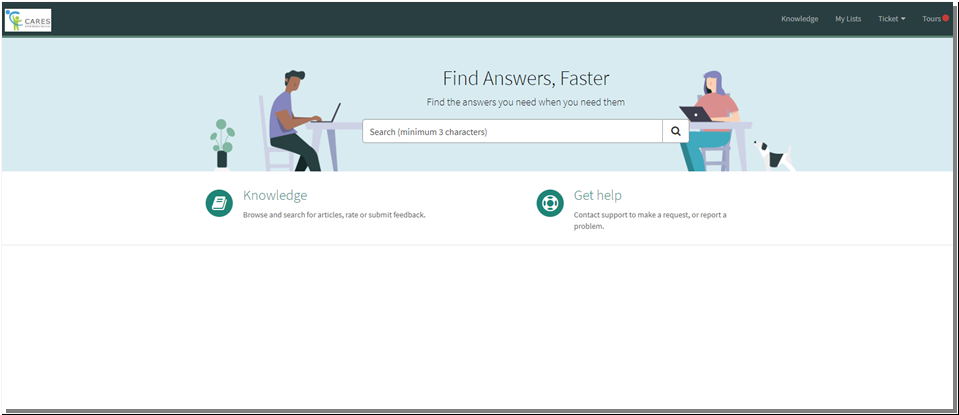Image resolution: width=959 pixels, height=415 pixels.
Task: Click the red notification dot on Tours
Action: (945, 18)
